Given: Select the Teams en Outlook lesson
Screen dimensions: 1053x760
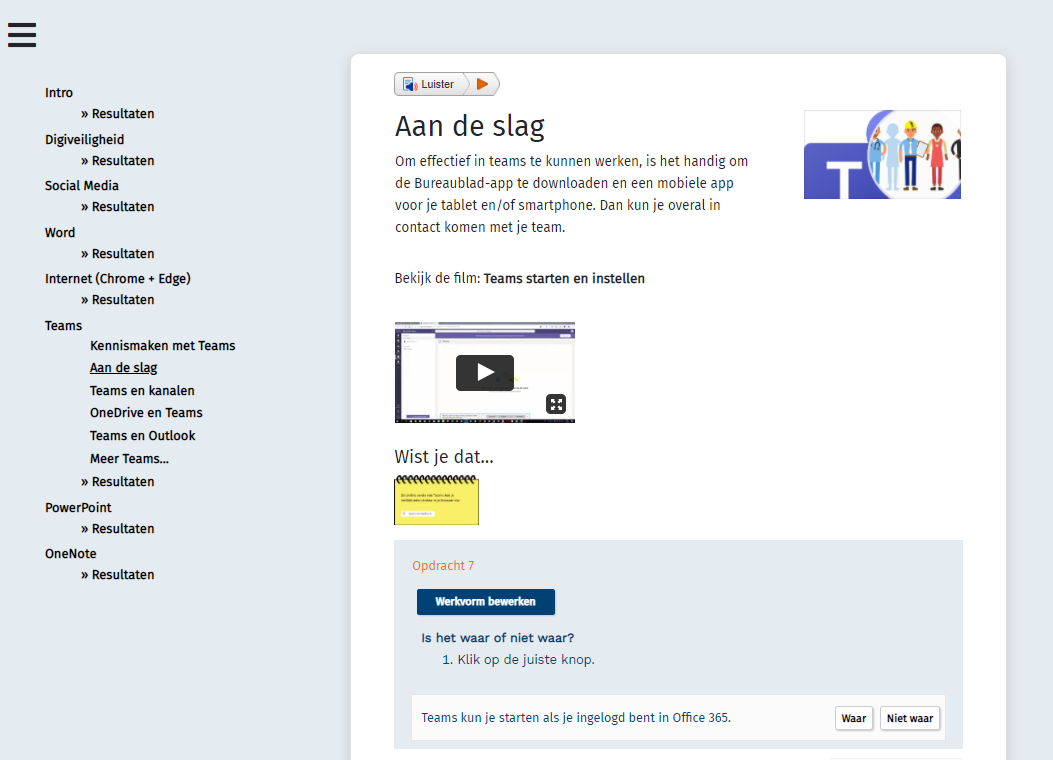Looking at the screenshot, I should point(142,436).
